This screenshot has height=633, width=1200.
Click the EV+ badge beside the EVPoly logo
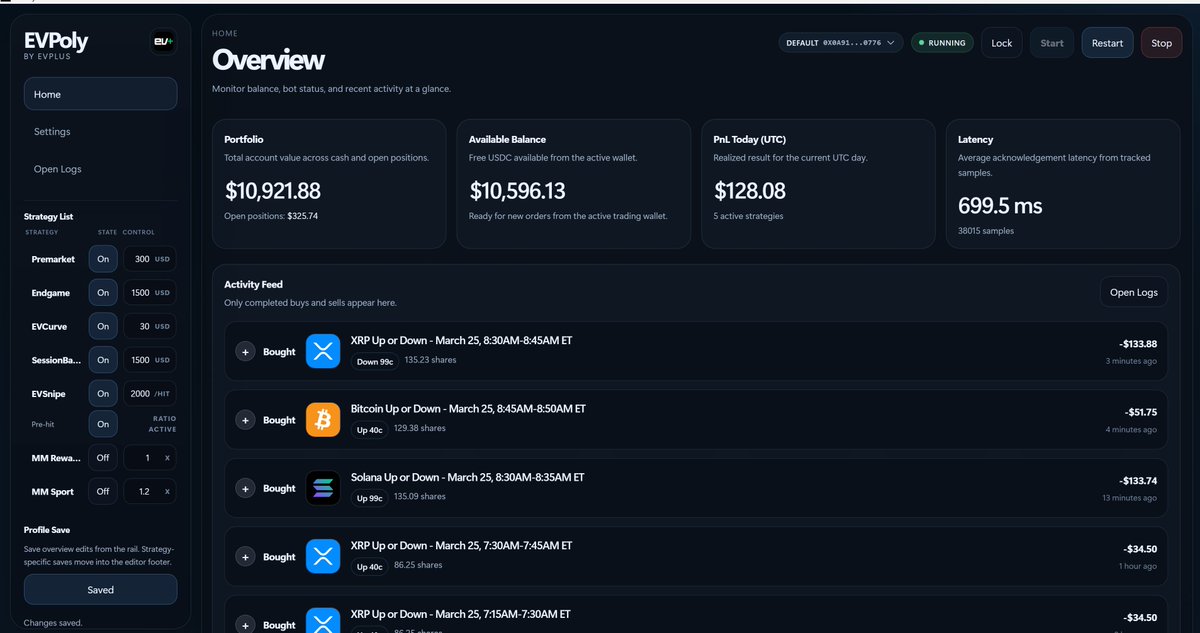[x=162, y=42]
